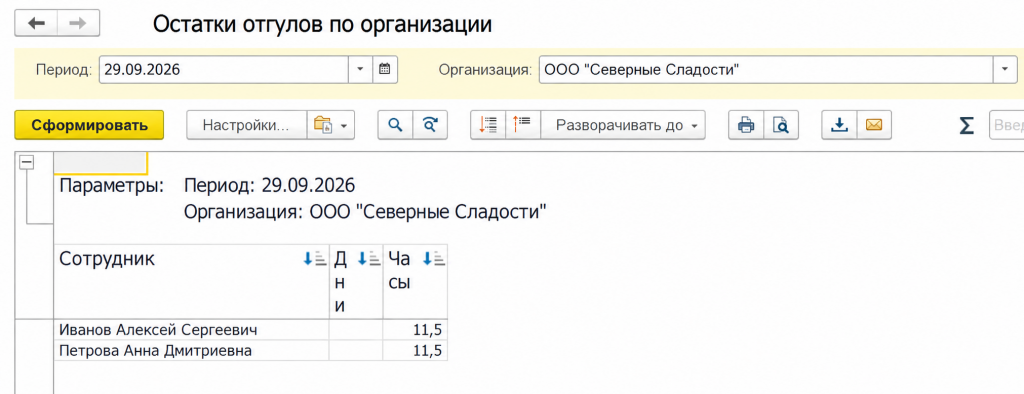Open the Период dropdown arrow
The image size is (1024, 394).
pyautogui.click(x=360, y=69)
